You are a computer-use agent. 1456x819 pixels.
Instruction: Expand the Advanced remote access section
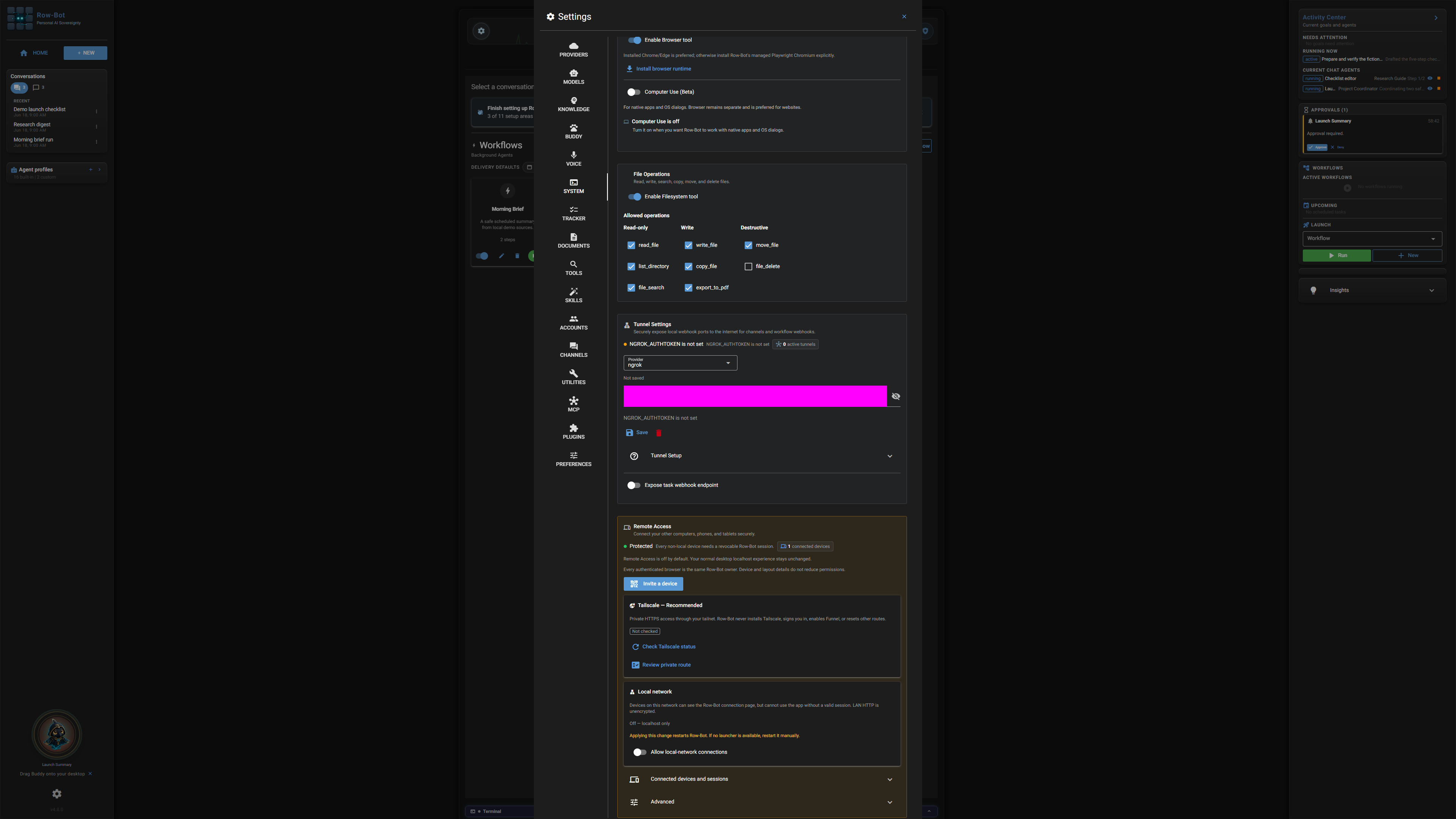[761, 802]
